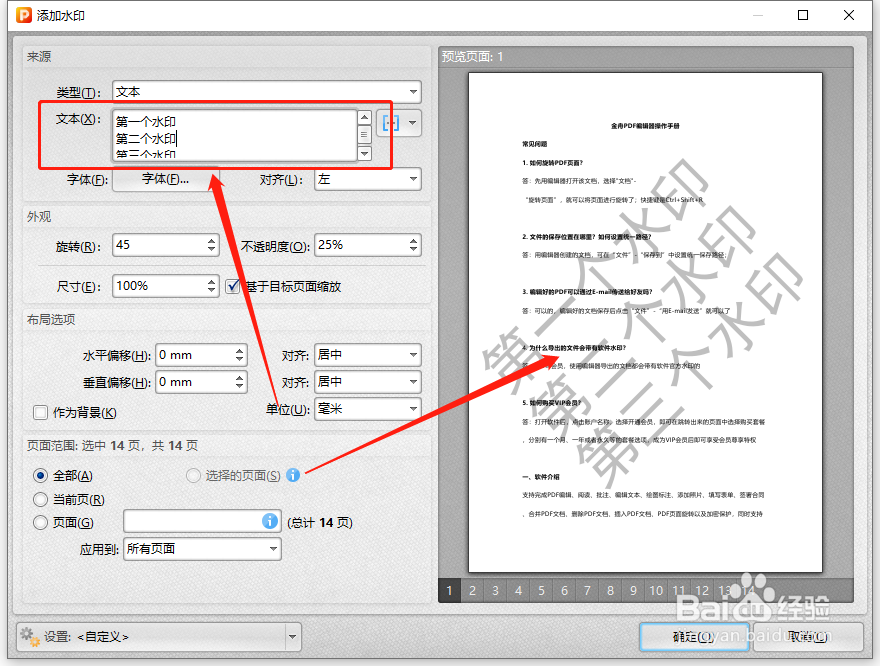Click the app logo in title bar
This screenshot has width=880, height=666.
tap(24, 15)
